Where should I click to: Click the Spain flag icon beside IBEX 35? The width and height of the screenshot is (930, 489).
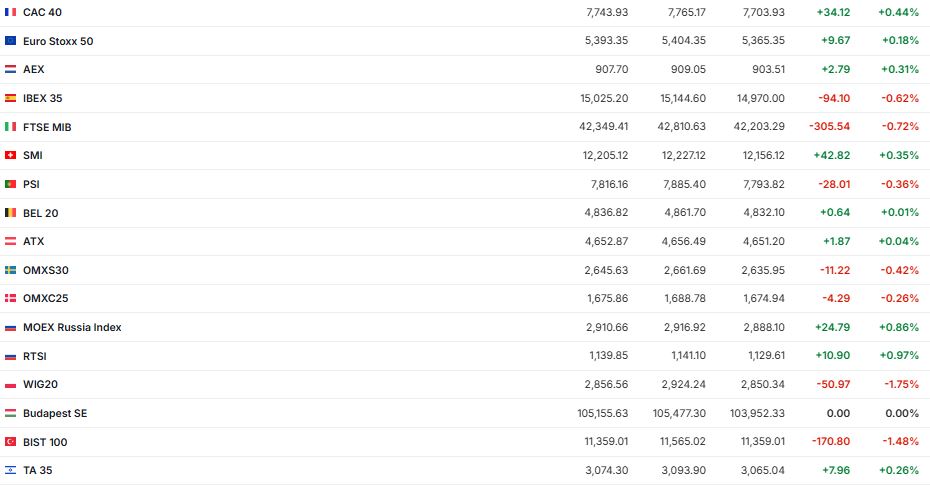[10, 98]
